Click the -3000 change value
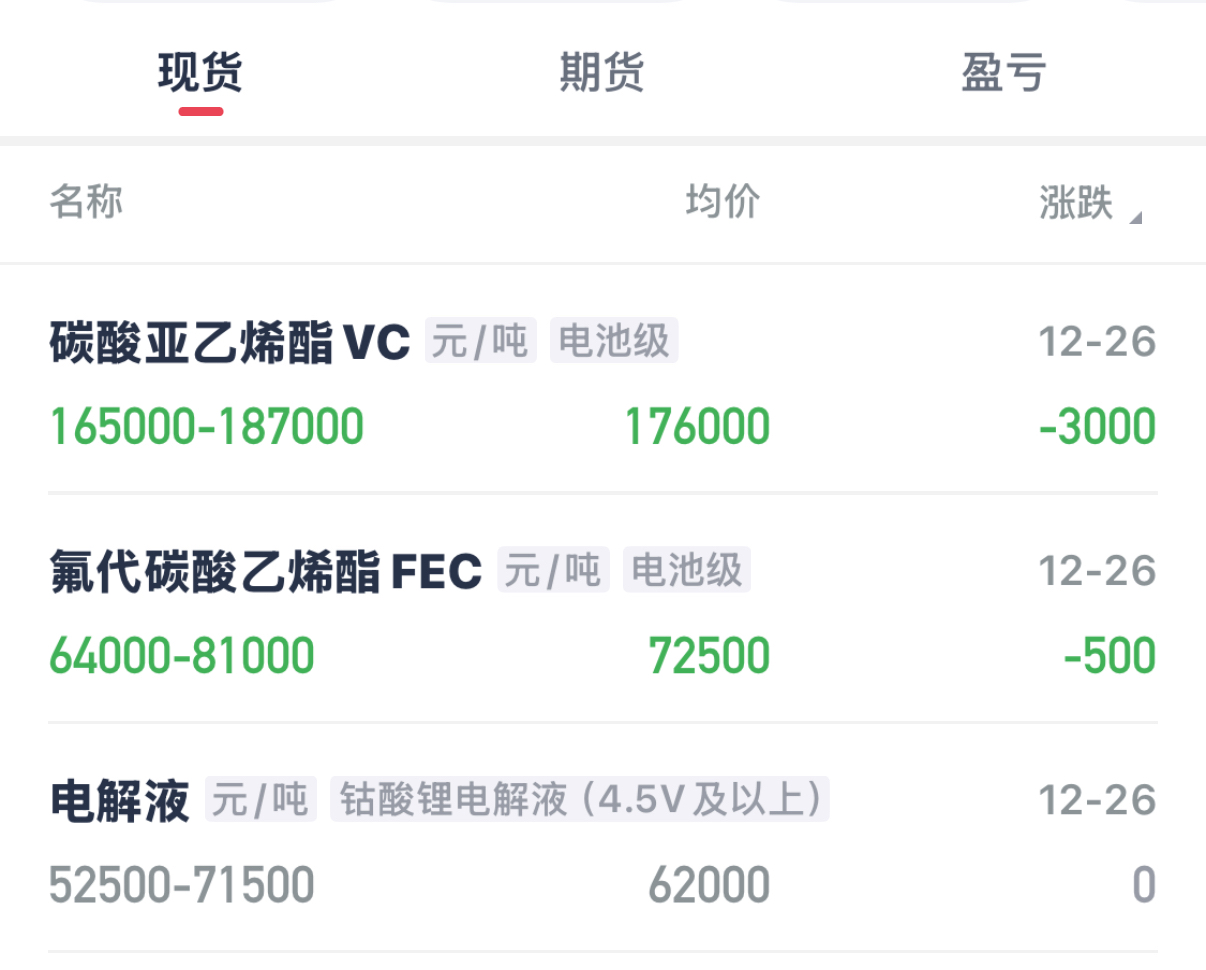Screen dimensions: 1206x970 (1097, 427)
